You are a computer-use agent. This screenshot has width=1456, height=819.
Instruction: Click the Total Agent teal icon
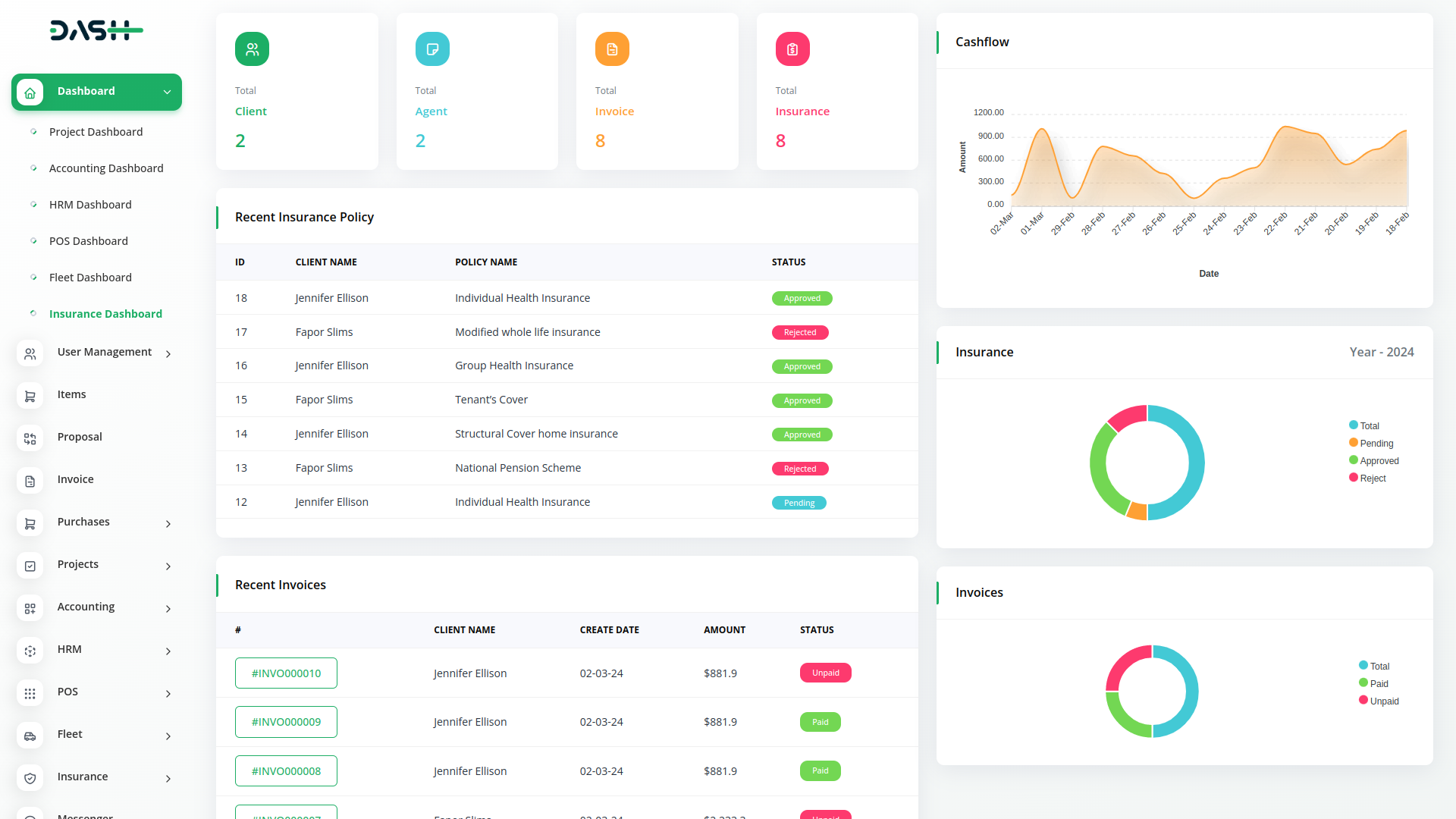coord(432,49)
